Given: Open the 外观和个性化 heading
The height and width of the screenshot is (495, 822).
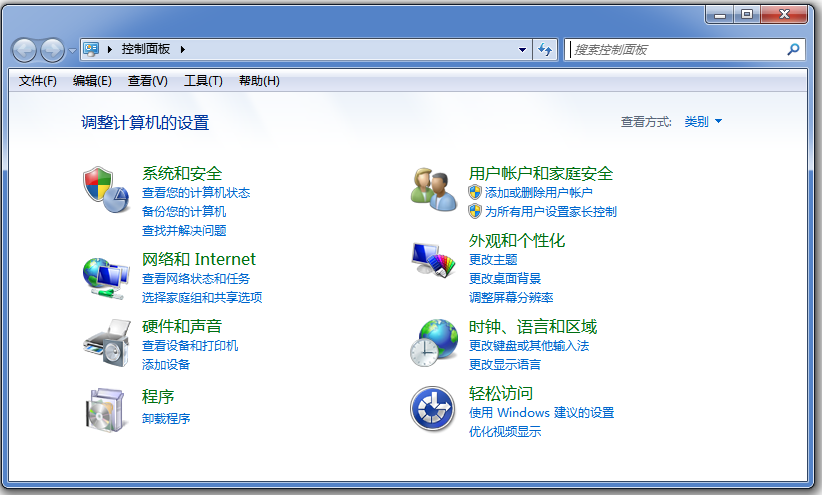Looking at the screenshot, I should pos(517,241).
